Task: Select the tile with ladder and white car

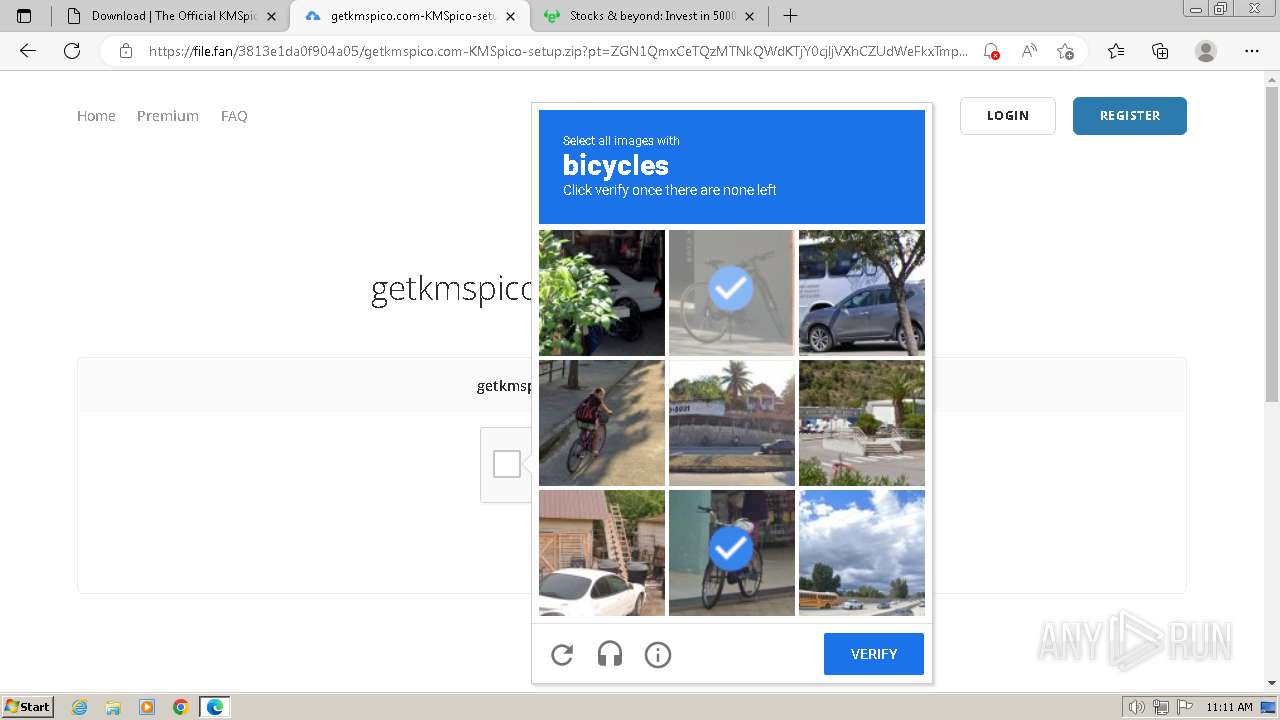Action: point(602,553)
